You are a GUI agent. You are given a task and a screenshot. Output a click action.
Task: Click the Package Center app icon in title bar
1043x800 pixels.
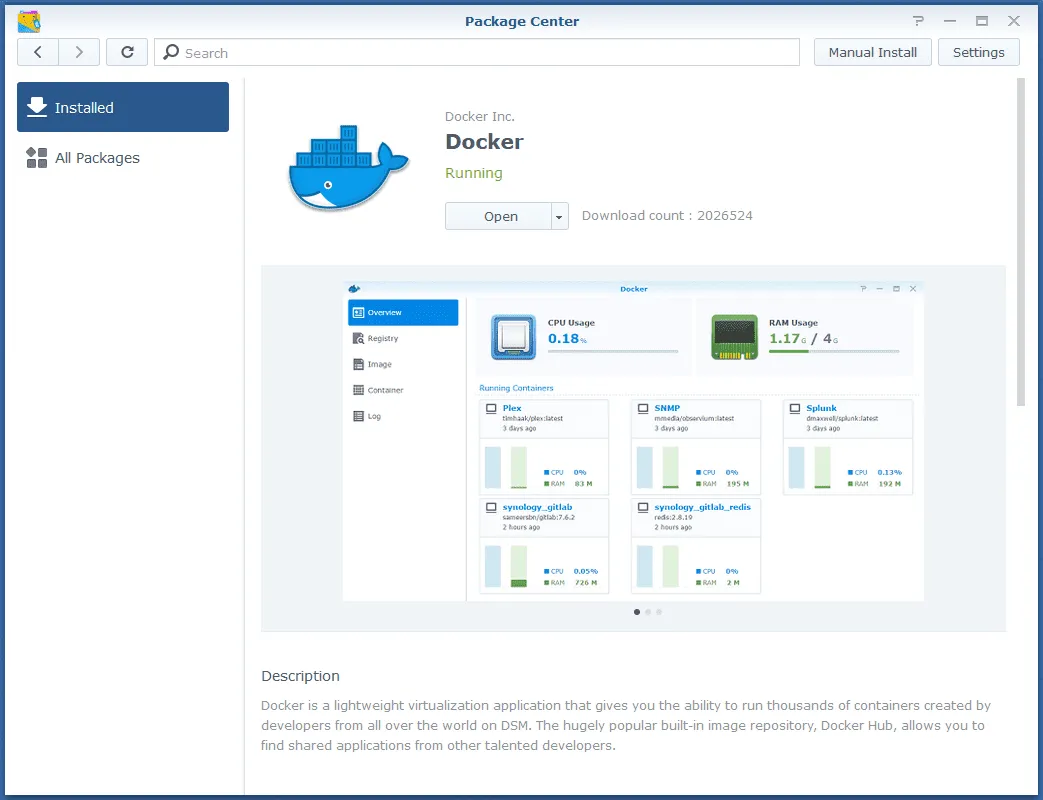[x=29, y=21]
